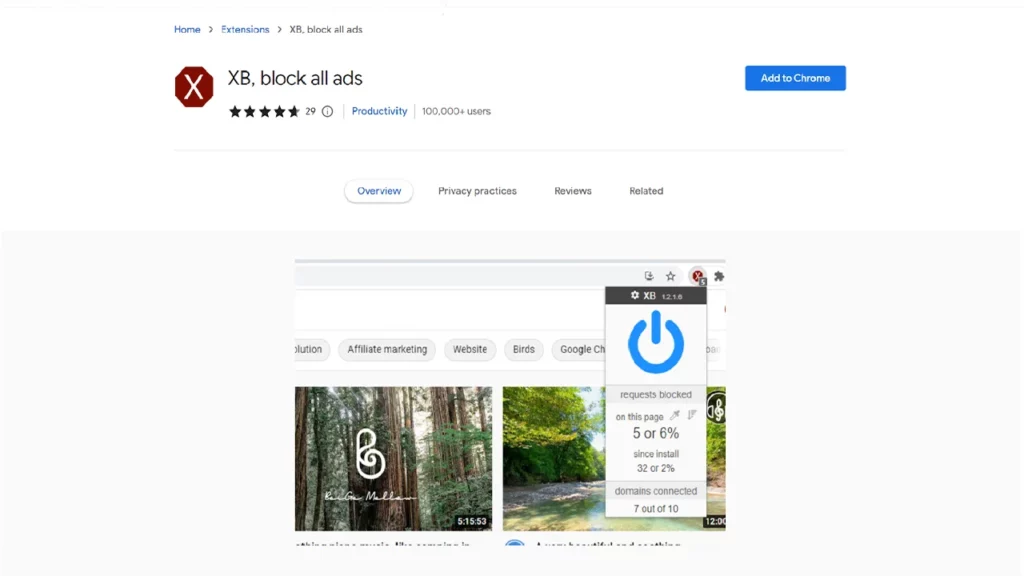Image resolution: width=1024 pixels, height=576 pixels.
Task: Click the install/download icon in address bar
Action: click(649, 277)
